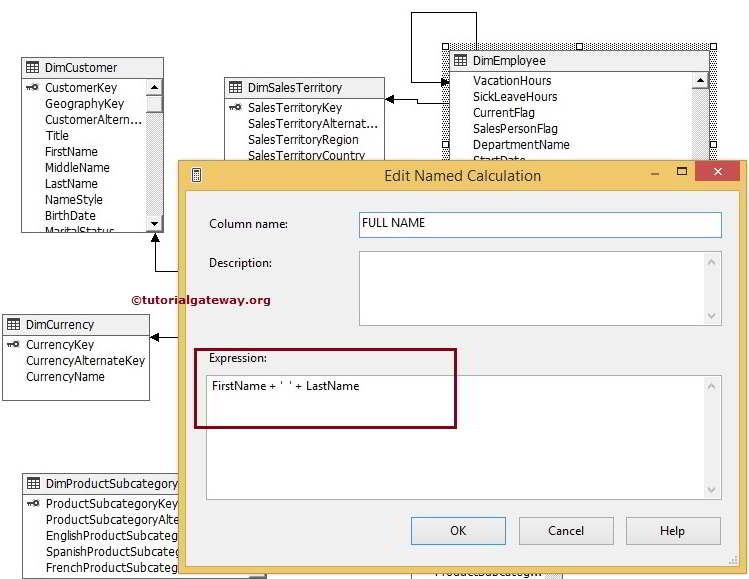Select the DimSalesTerritory table header
This screenshot has width=749, height=579.
point(305,88)
